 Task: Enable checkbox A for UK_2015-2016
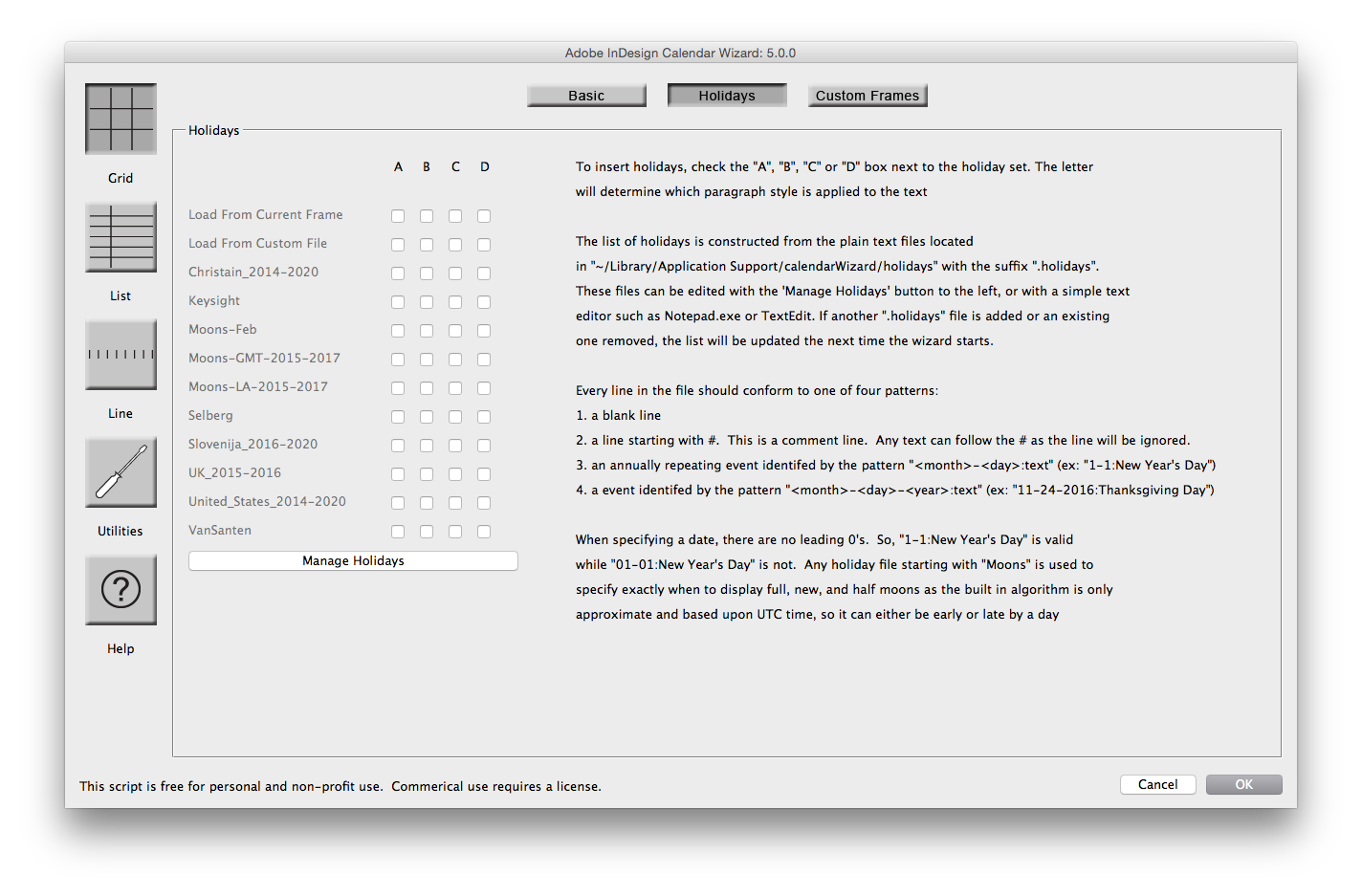point(398,473)
